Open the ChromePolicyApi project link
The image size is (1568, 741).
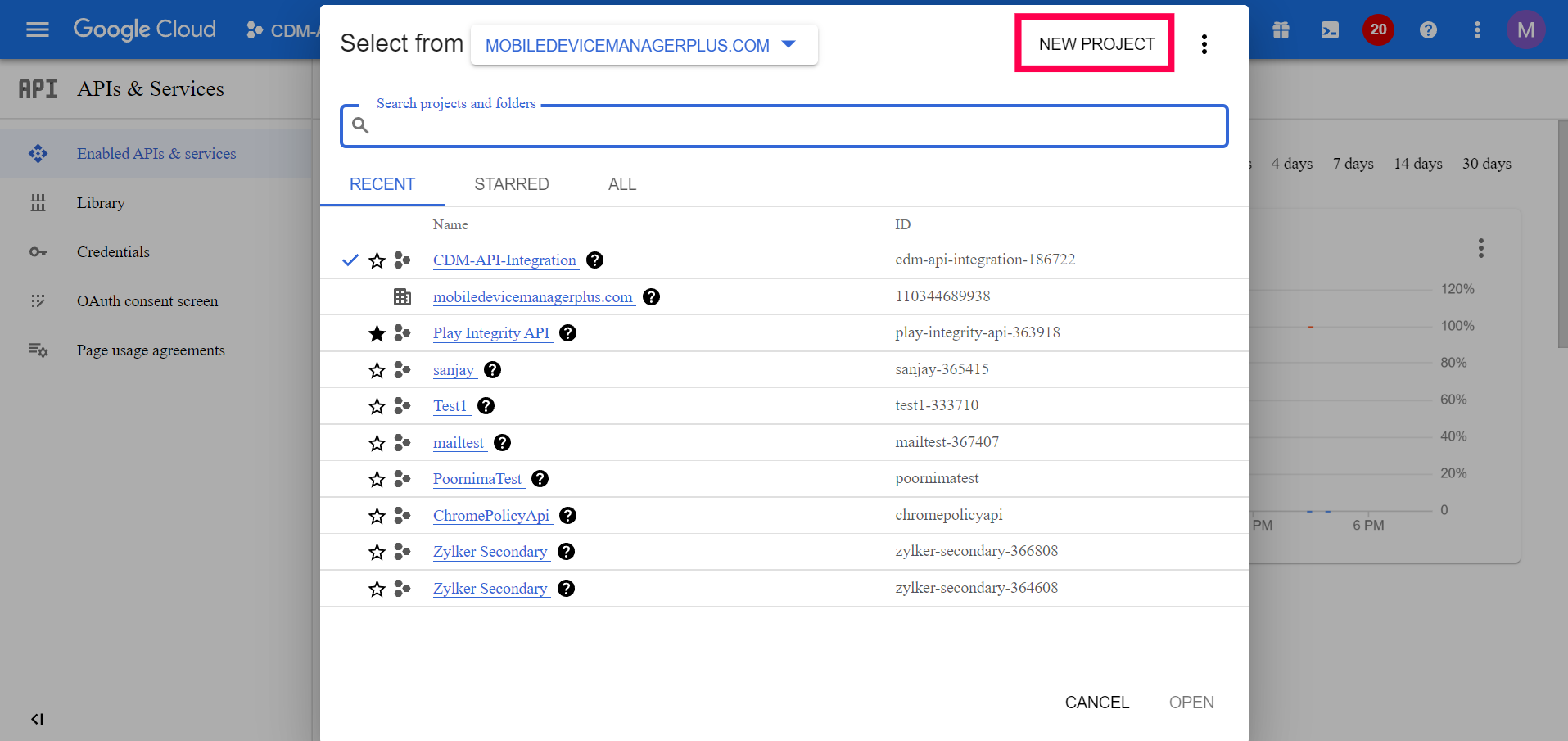[x=491, y=516]
